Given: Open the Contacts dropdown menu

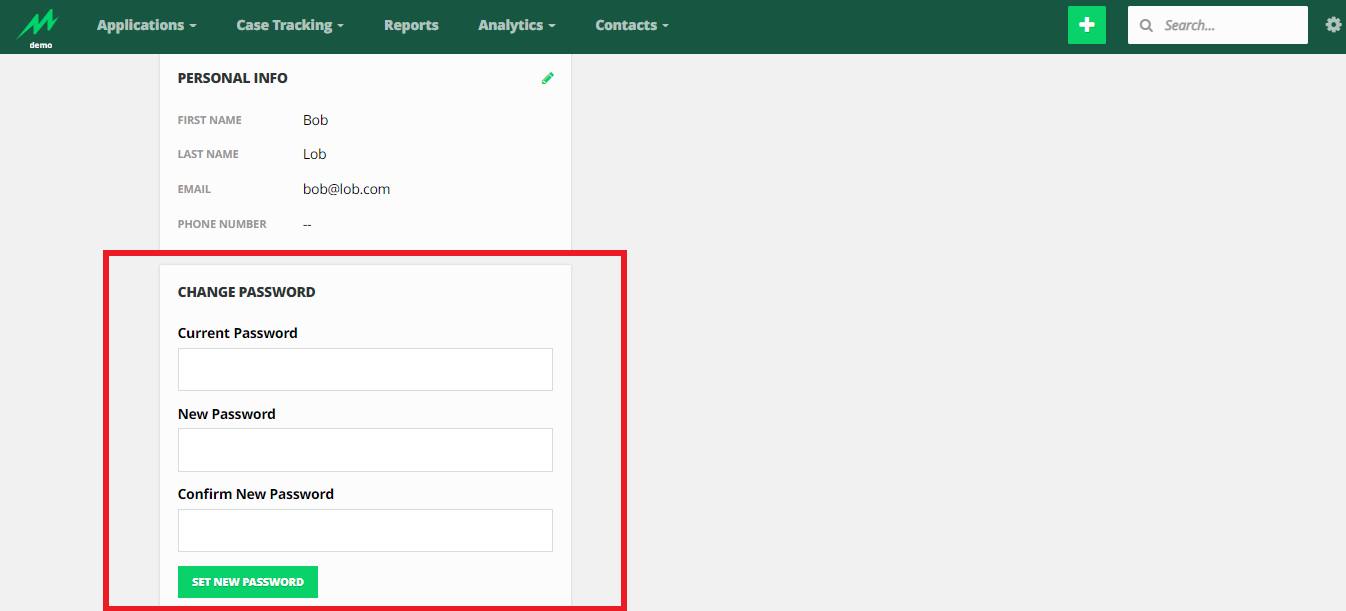Looking at the screenshot, I should point(631,25).
